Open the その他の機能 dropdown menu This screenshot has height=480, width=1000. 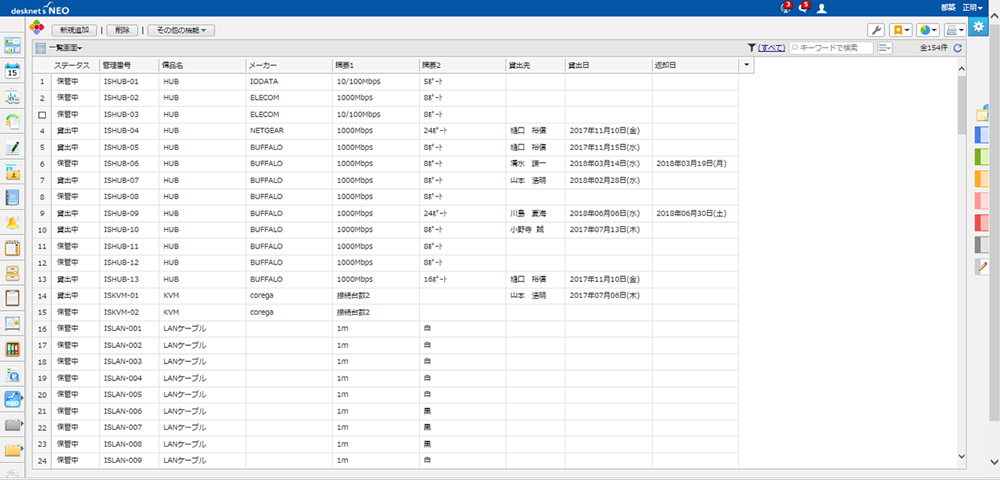[181, 30]
